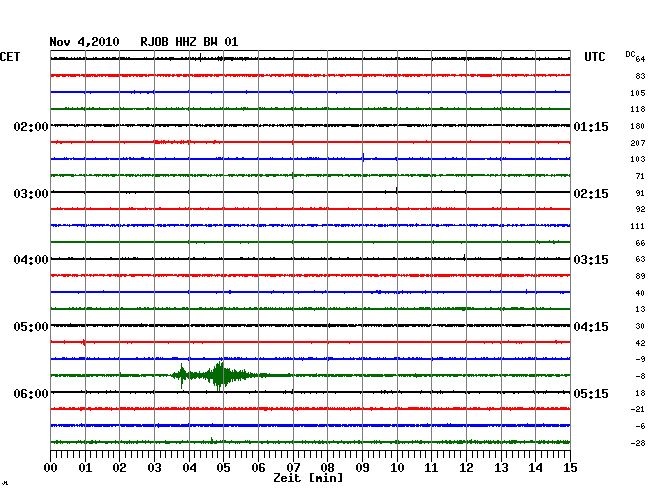Select the DC value '42'
650x494 pixels.
pyautogui.click(x=640, y=343)
